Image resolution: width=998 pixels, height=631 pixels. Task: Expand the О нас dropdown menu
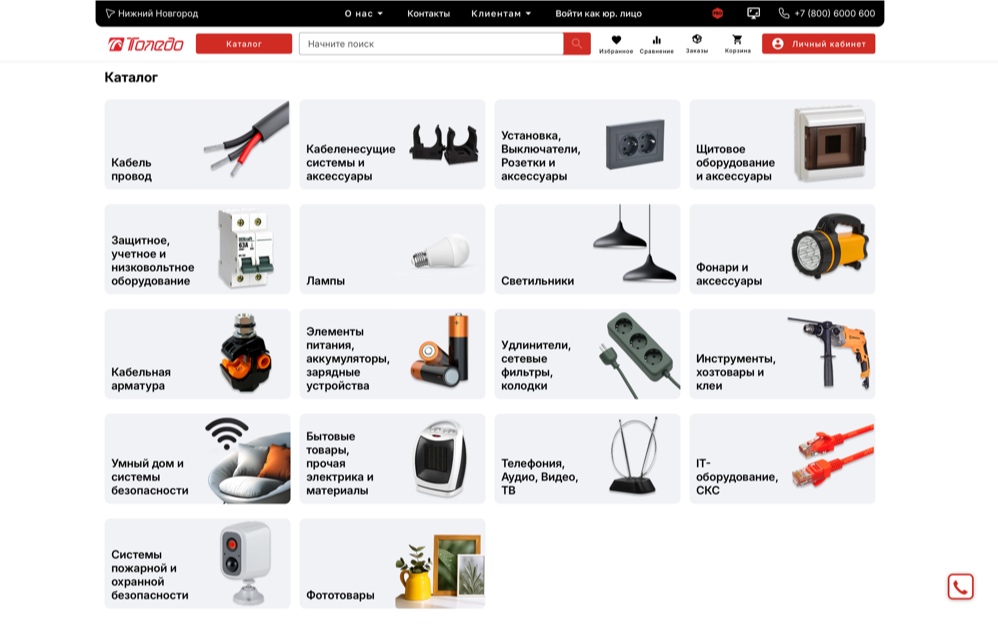(363, 14)
